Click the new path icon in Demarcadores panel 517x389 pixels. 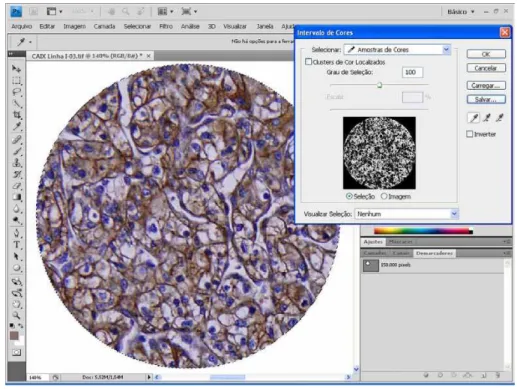484,375
